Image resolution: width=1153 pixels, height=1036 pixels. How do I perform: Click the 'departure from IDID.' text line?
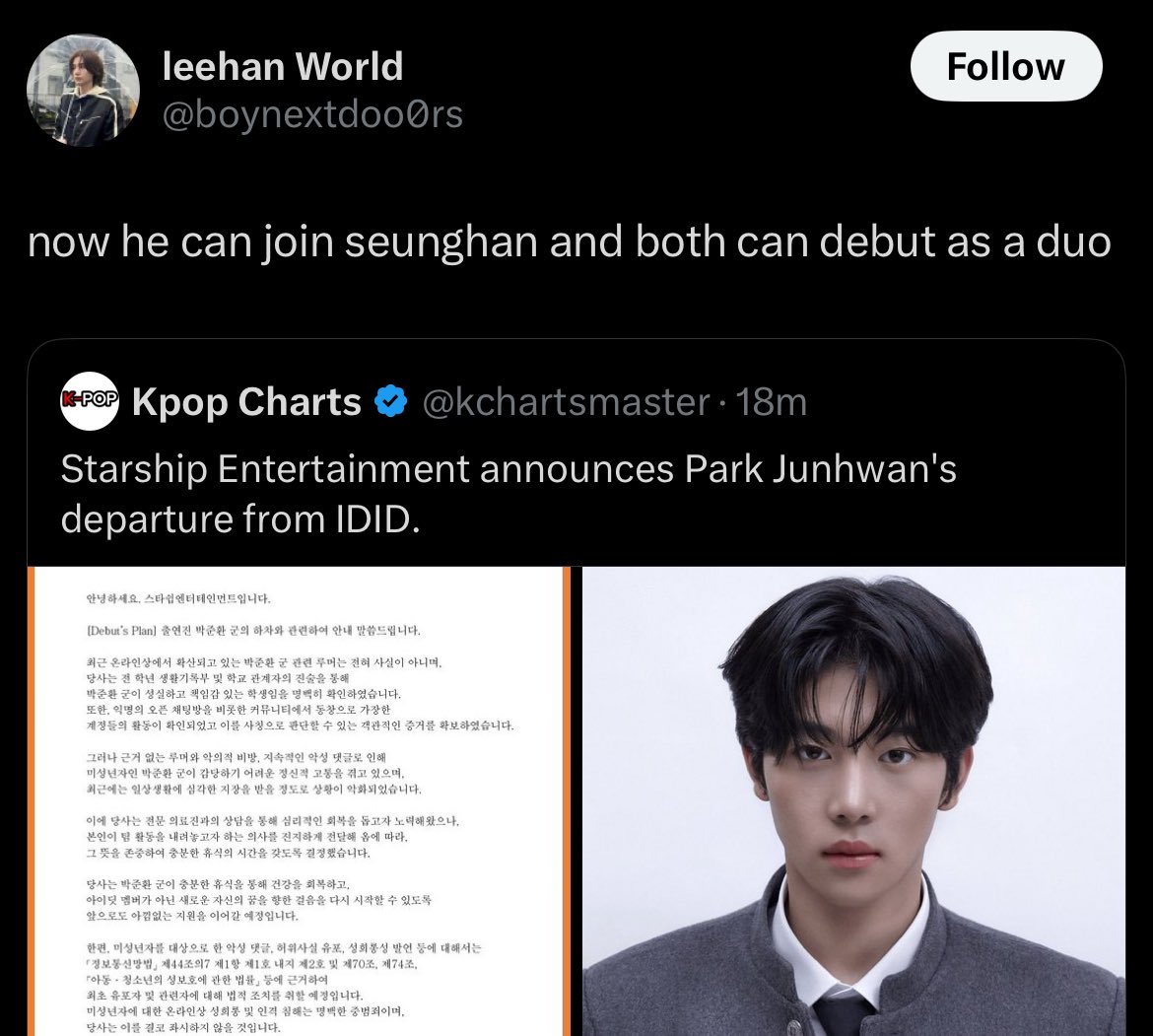tap(240, 519)
